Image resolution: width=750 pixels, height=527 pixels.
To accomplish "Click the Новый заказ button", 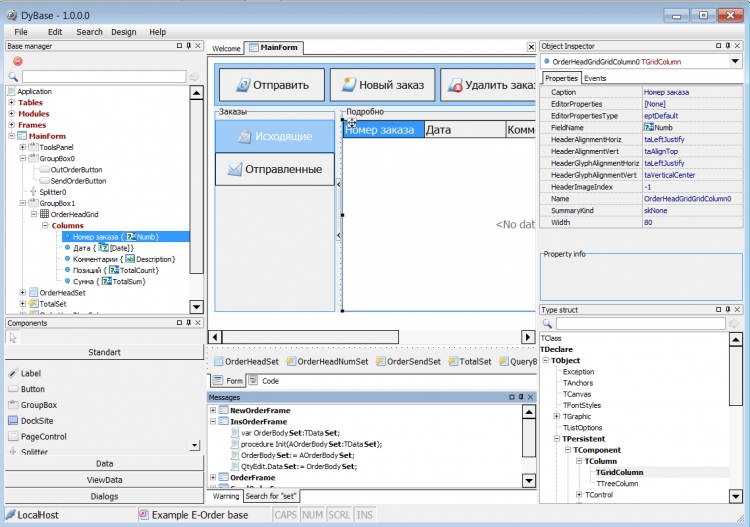I will (x=383, y=85).
